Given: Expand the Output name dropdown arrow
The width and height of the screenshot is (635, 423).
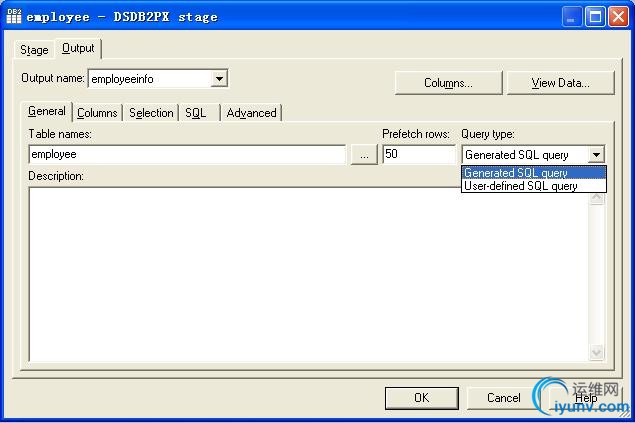Looking at the screenshot, I should (219, 79).
